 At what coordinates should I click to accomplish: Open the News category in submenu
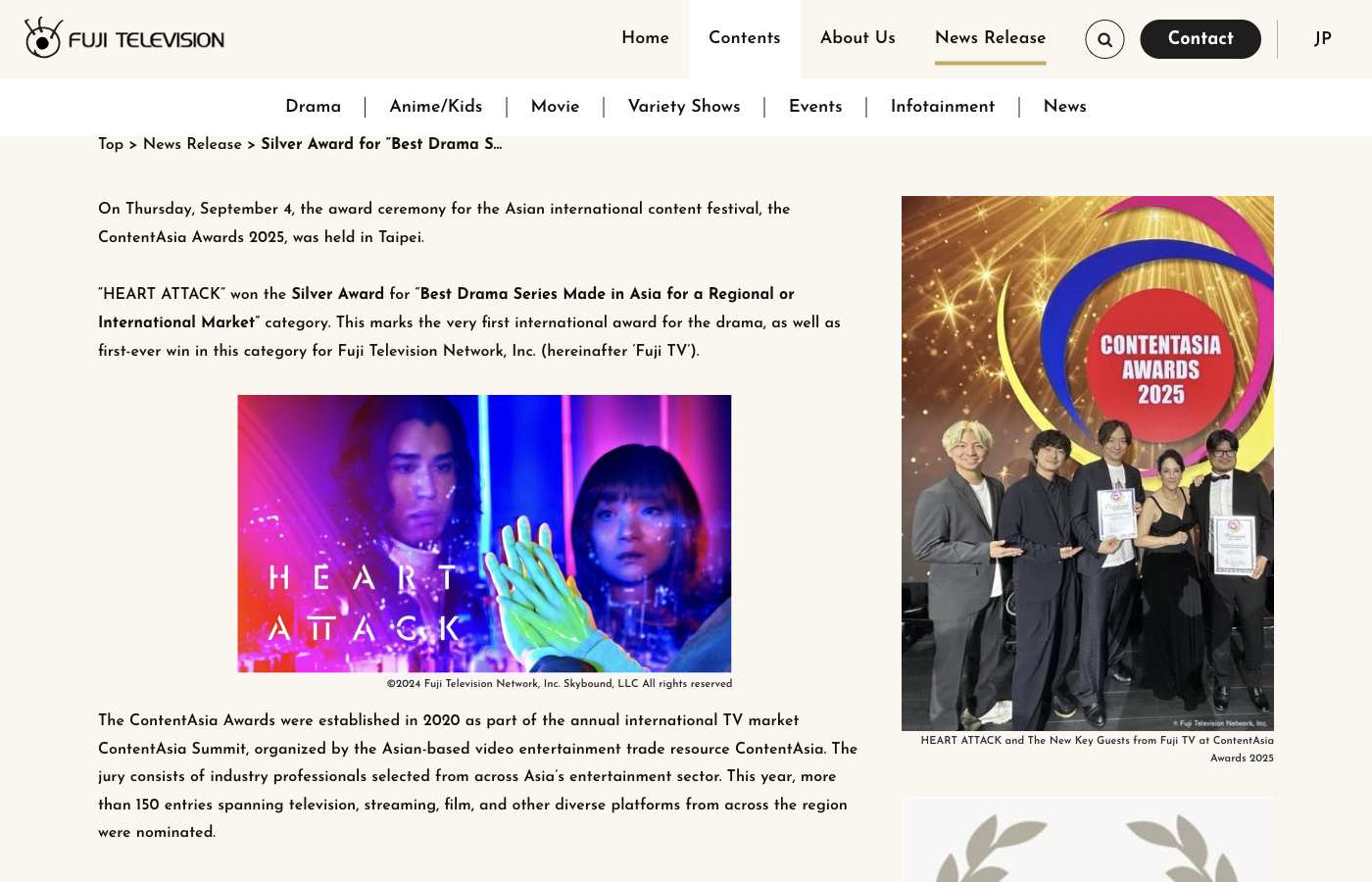click(x=1065, y=107)
